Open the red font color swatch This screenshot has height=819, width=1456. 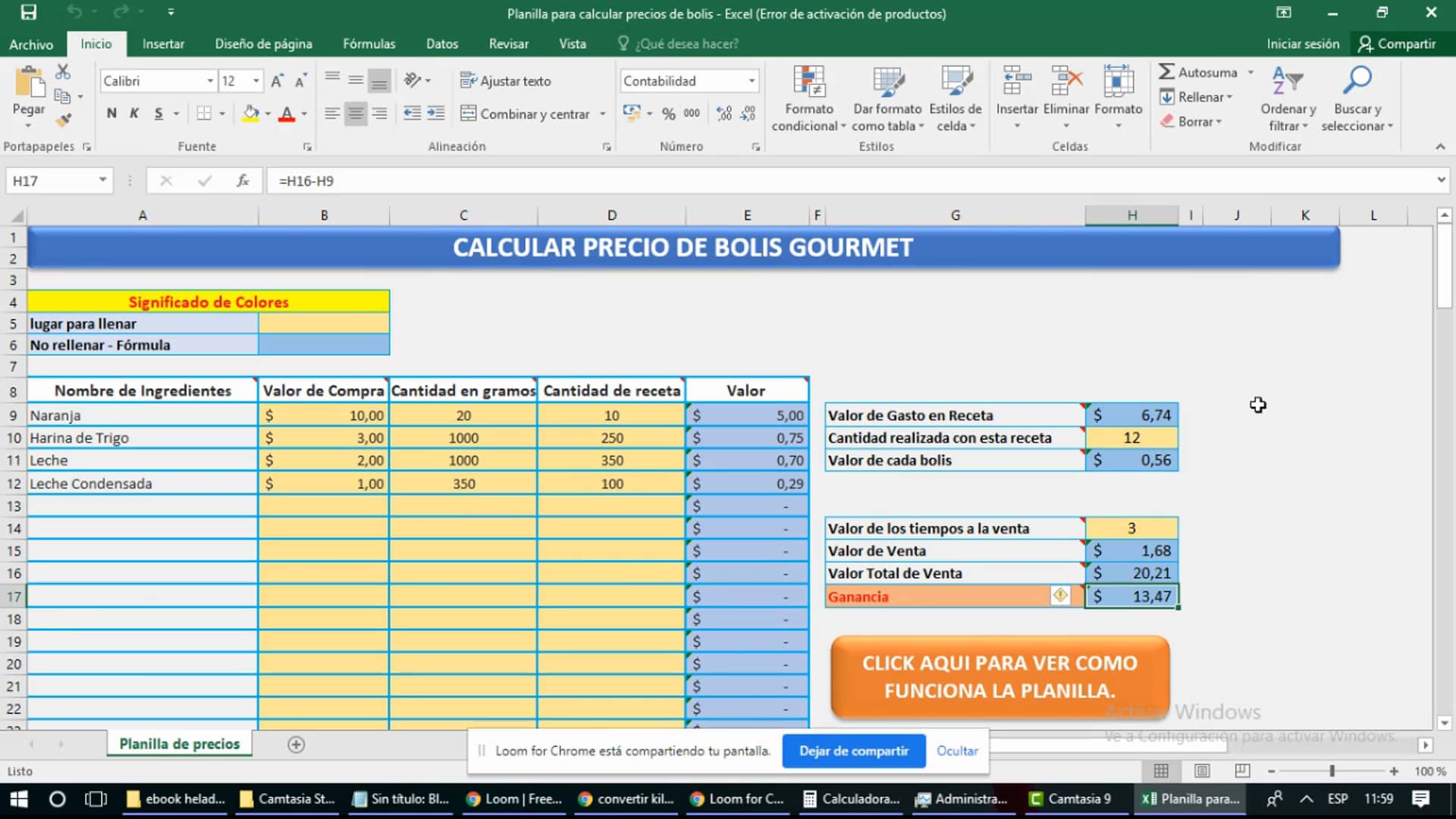pyautogui.click(x=288, y=113)
